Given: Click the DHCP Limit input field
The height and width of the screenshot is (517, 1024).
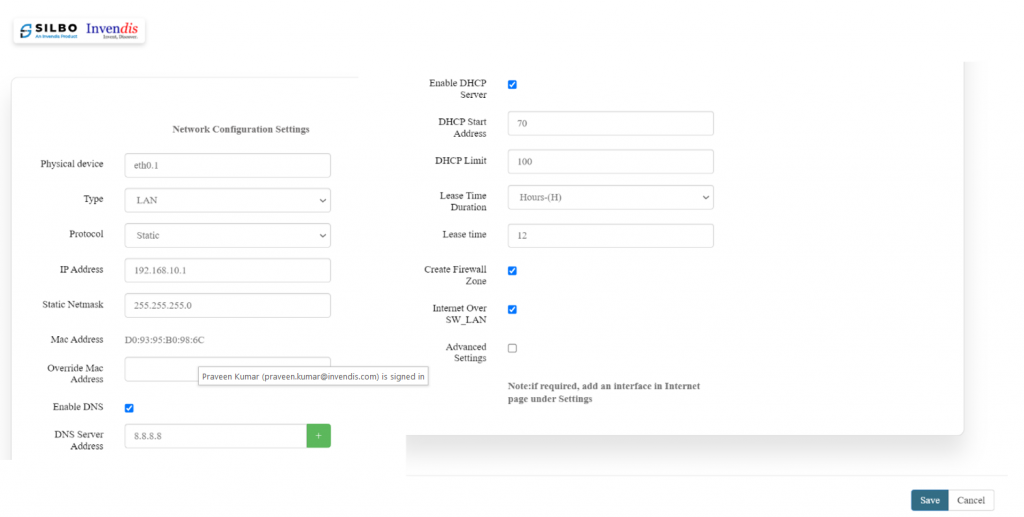Looking at the screenshot, I should click(610, 161).
